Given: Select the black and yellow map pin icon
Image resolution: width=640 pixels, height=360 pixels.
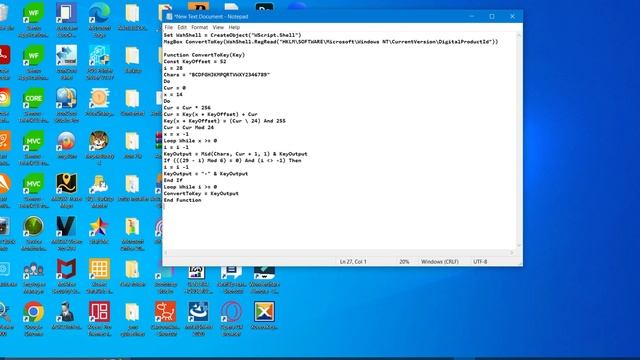Looking at the screenshot, I should [66, 184].
